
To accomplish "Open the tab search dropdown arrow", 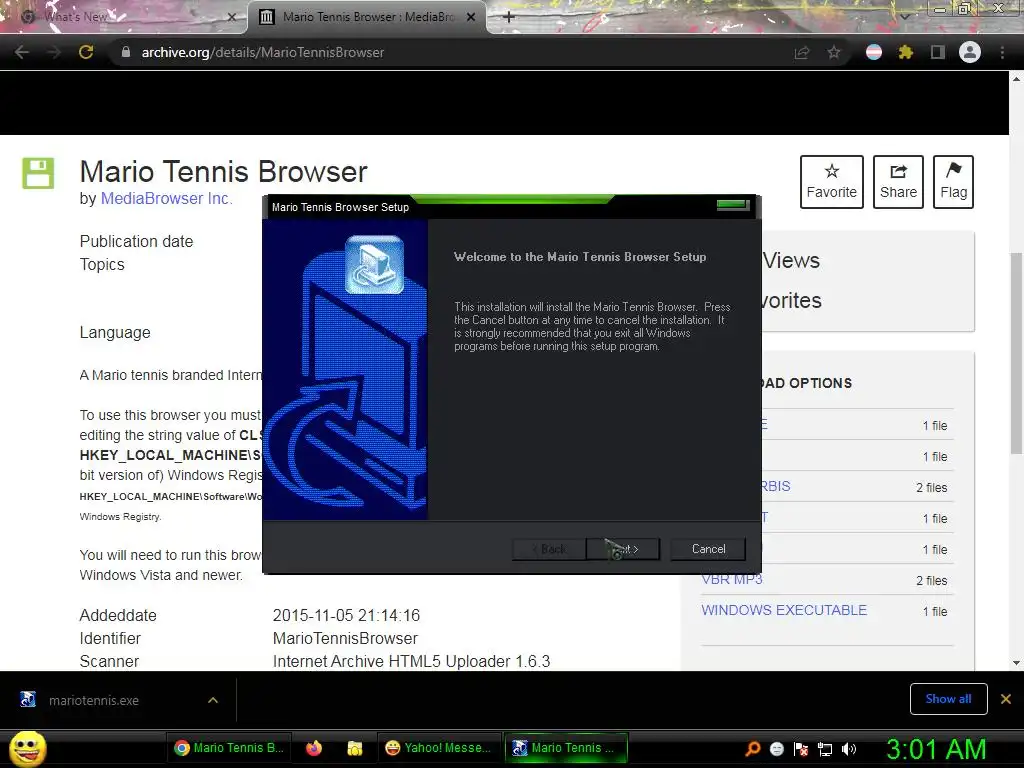I will pos(906,17).
